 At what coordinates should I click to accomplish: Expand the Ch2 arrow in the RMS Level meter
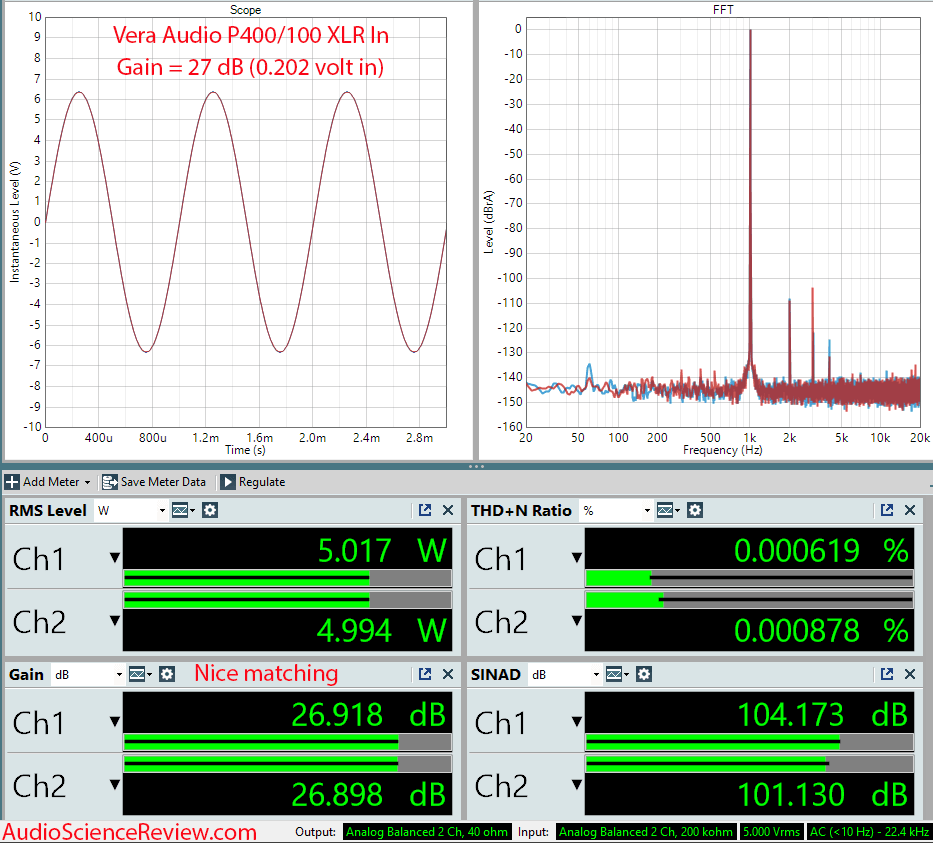coord(114,623)
